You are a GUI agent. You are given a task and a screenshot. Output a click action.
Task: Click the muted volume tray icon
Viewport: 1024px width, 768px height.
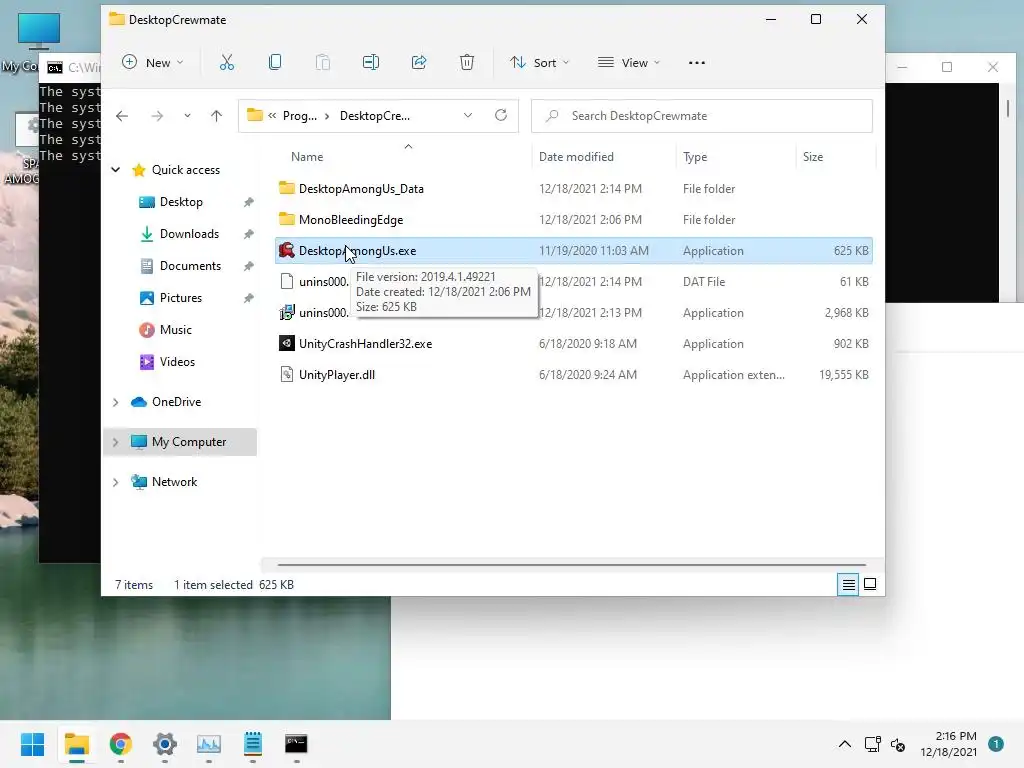[x=899, y=744]
